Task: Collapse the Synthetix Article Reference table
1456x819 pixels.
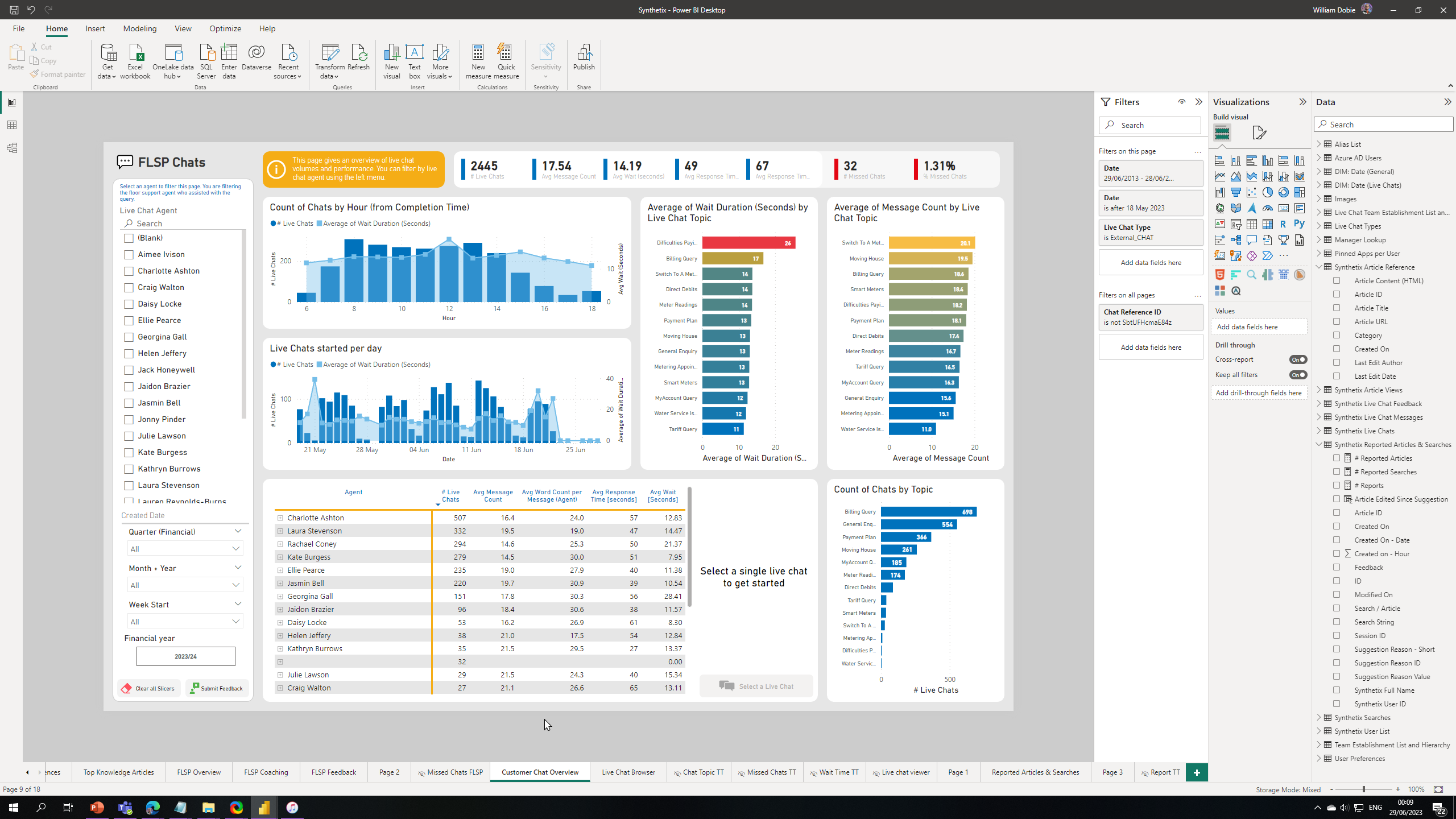Action: [1318, 267]
